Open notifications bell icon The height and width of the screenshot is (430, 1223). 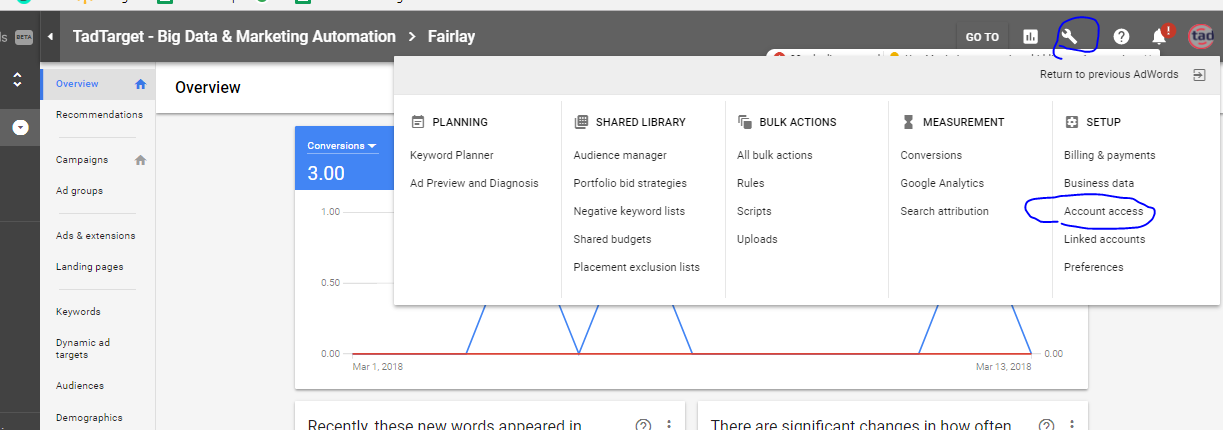pyautogui.click(x=1159, y=37)
